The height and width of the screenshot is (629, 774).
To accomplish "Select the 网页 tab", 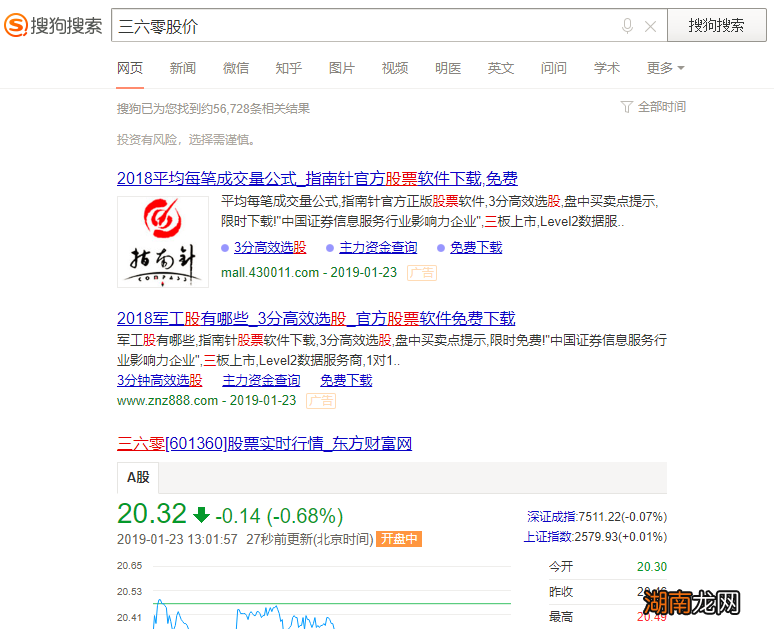I will click(130, 68).
